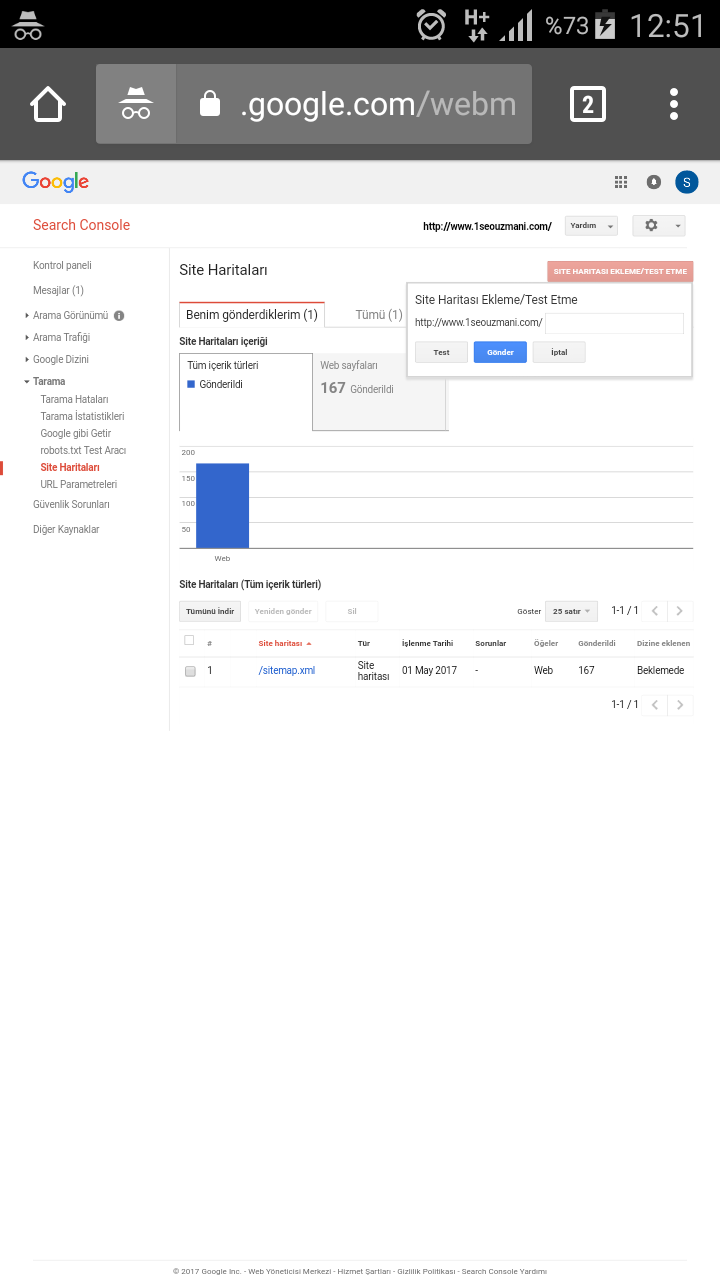Screen dimensions: 720x1280
Task: Open Google gibi Getir
Action: pyautogui.click(x=76, y=434)
